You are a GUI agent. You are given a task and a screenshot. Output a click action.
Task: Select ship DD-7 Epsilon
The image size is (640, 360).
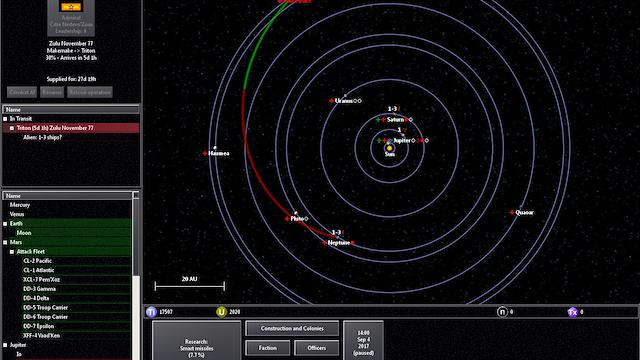(x=38, y=327)
